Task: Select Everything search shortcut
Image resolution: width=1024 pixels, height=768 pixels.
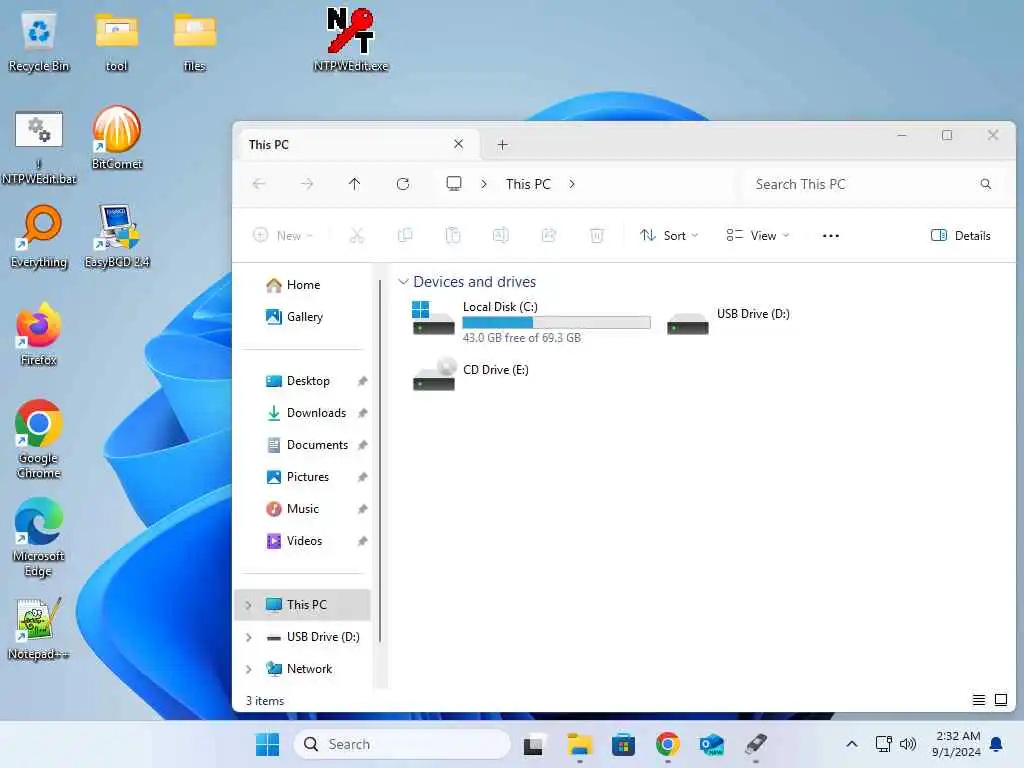Action: click(39, 236)
